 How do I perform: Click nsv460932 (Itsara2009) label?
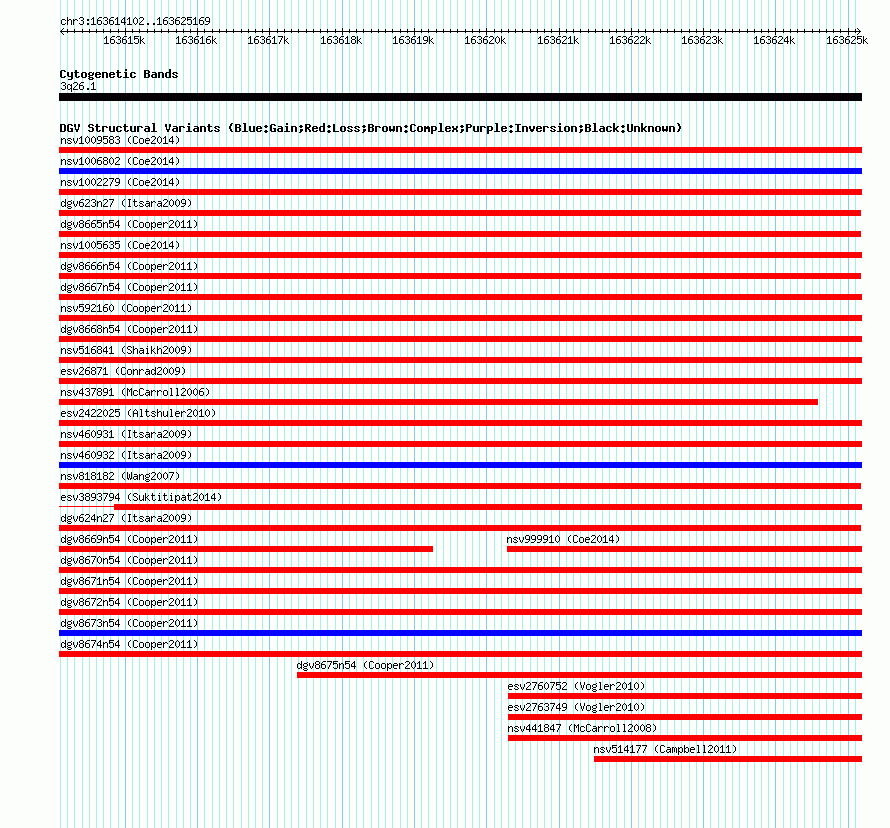point(126,455)
